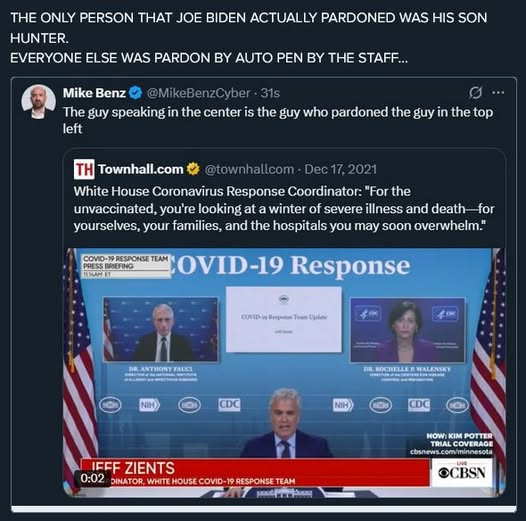Click Dr. Anthony Fauci video panel
This screenshot has height=521, width=526.
coord(161,329)
